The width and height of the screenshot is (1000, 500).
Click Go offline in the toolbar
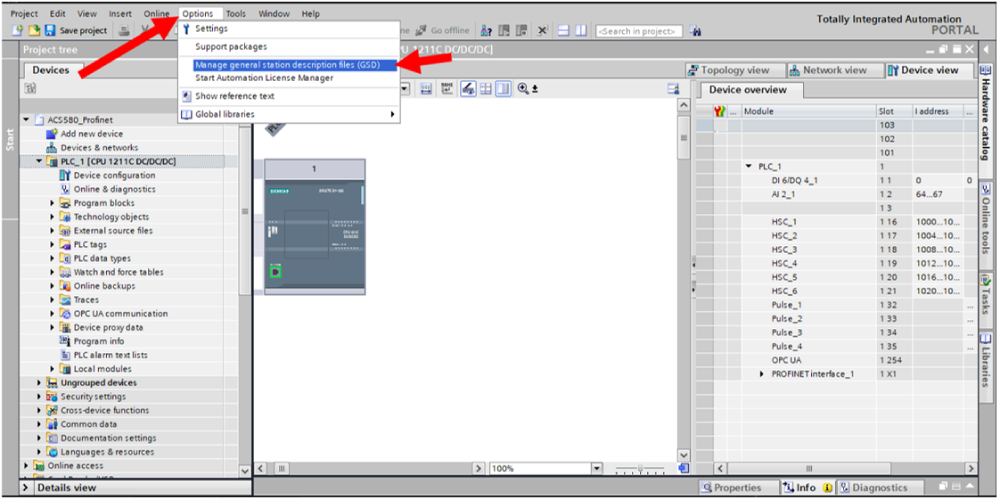443,30
